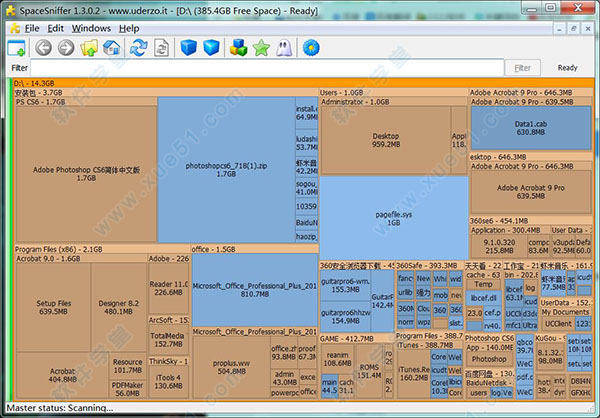Select the My Documents folder header
The image size is (600, 418).
566,312
